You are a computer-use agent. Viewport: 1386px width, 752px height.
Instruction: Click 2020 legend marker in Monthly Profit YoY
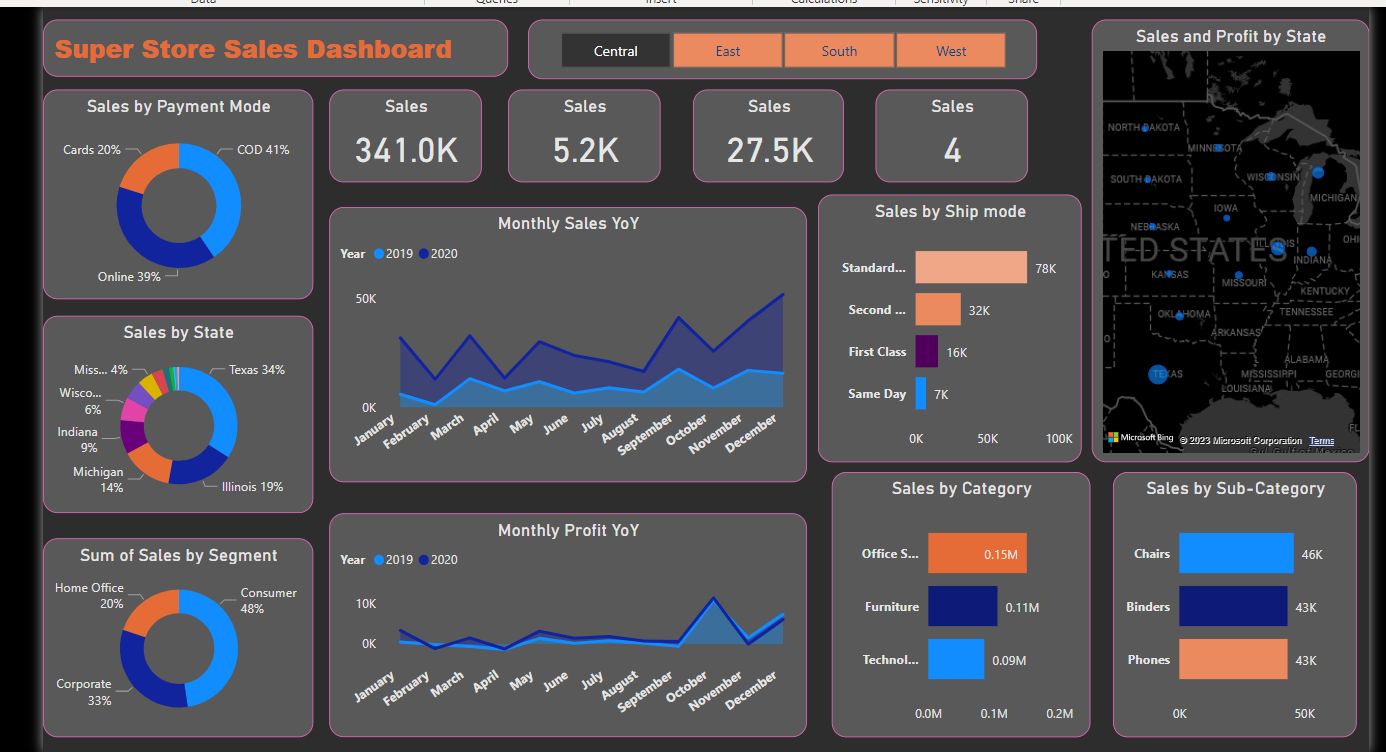pyautogui.click(x=424, y=560)
